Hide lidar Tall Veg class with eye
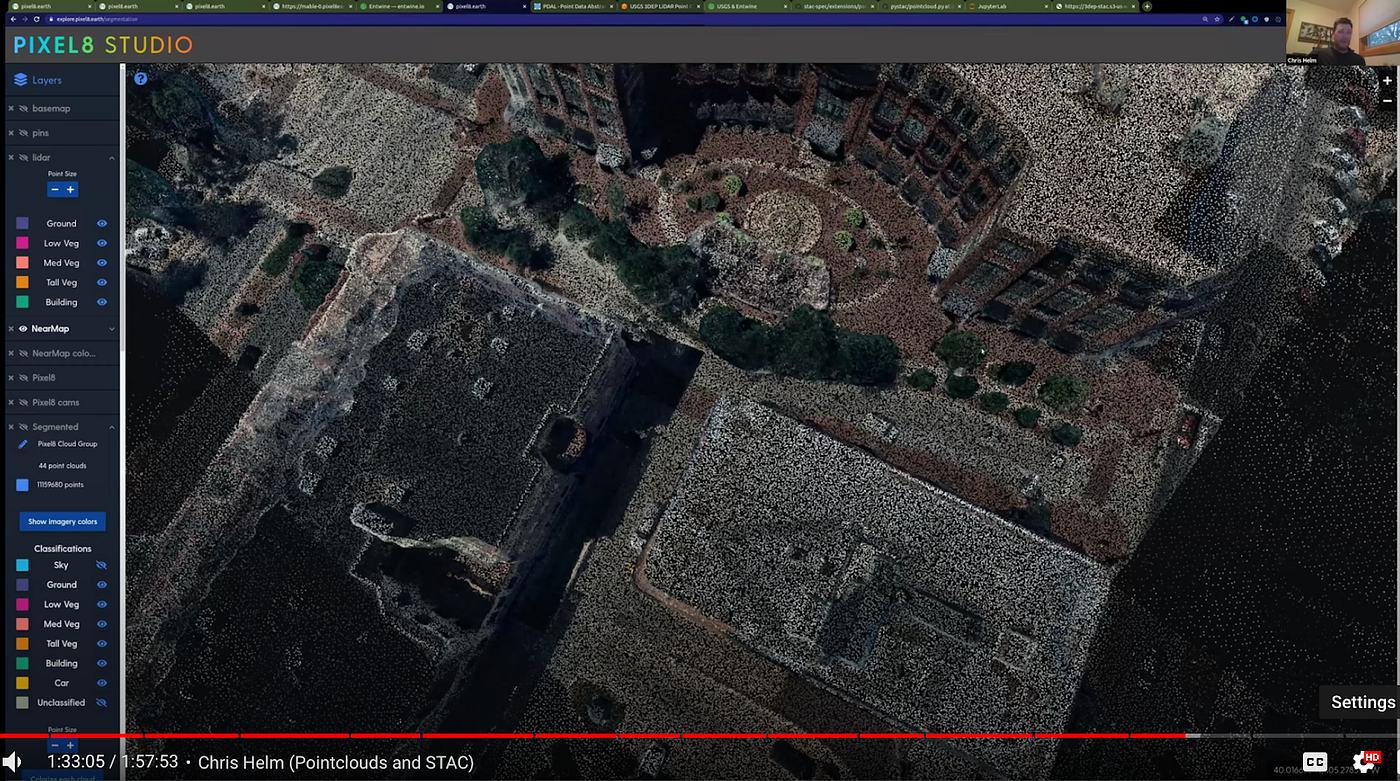 102,283
